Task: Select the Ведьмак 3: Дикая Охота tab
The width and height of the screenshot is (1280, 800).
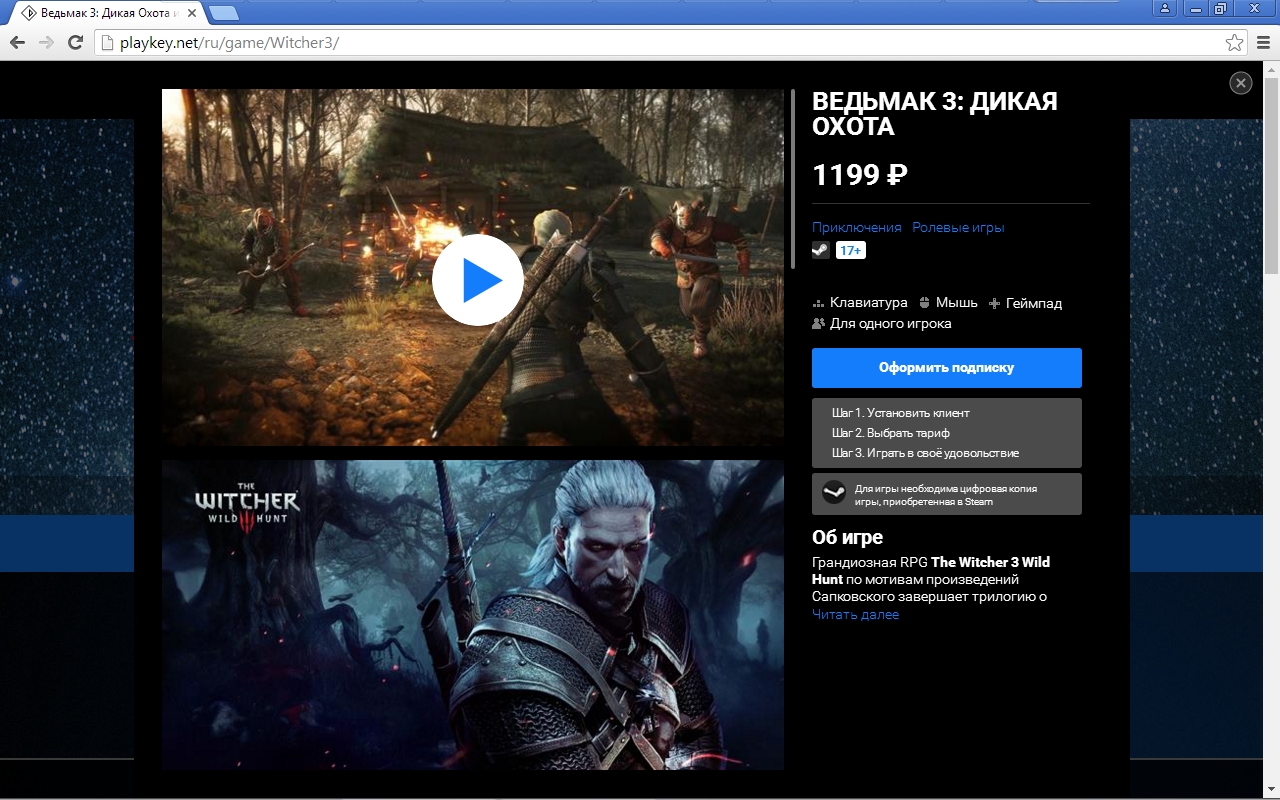Action: point(106,13)
